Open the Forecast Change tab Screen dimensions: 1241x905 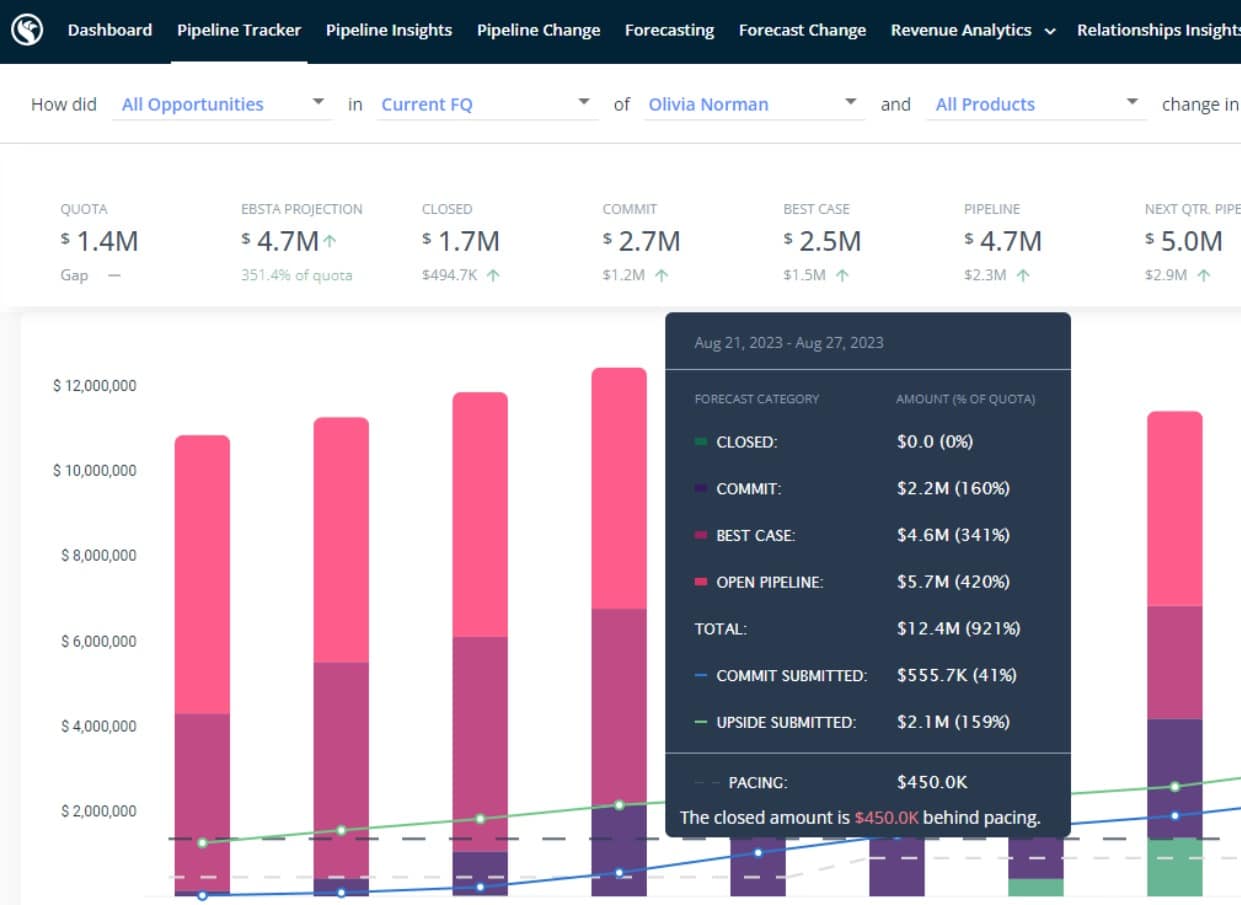tap(803, 30)
